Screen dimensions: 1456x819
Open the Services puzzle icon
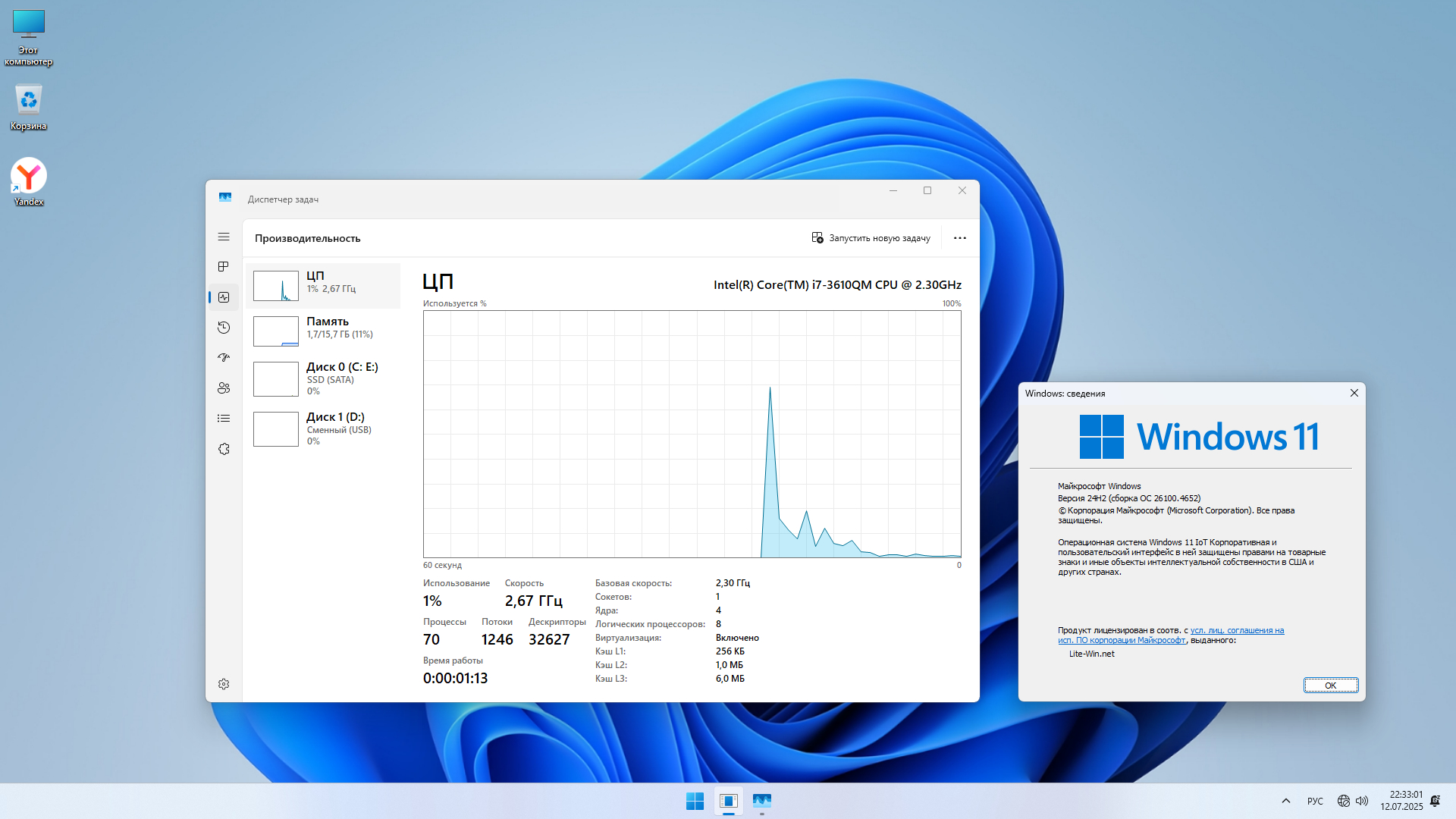(x=224, y=449)
